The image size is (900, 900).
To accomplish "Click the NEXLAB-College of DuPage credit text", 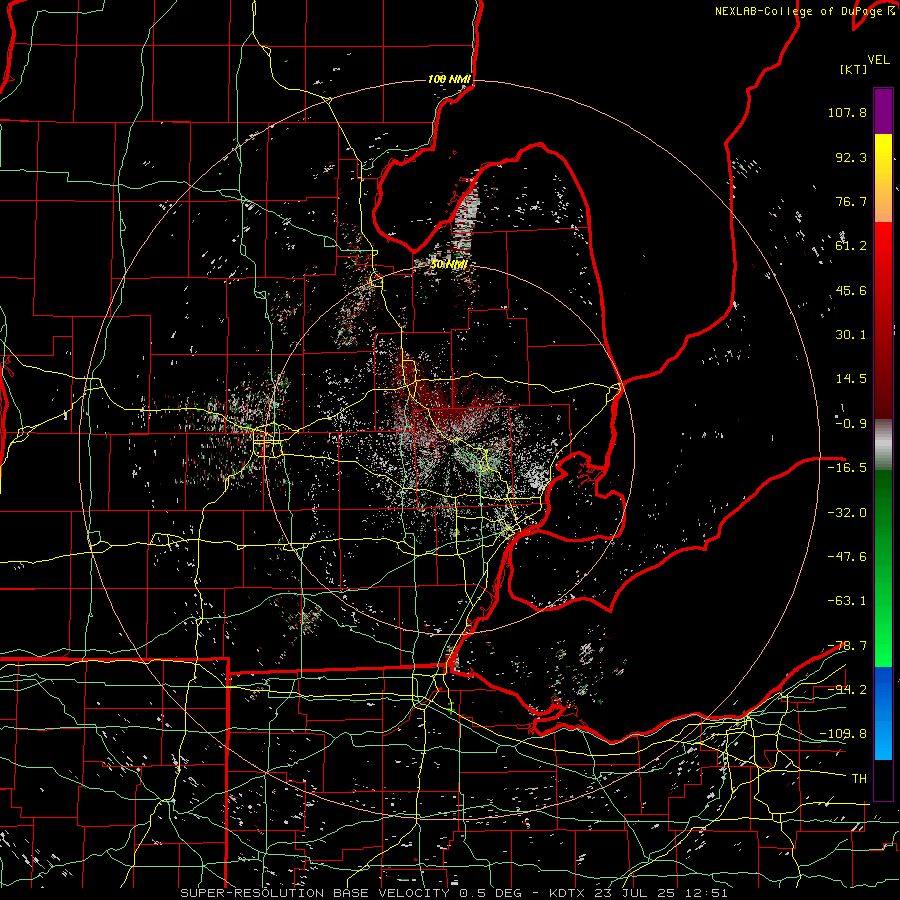I will coord(799,11).
